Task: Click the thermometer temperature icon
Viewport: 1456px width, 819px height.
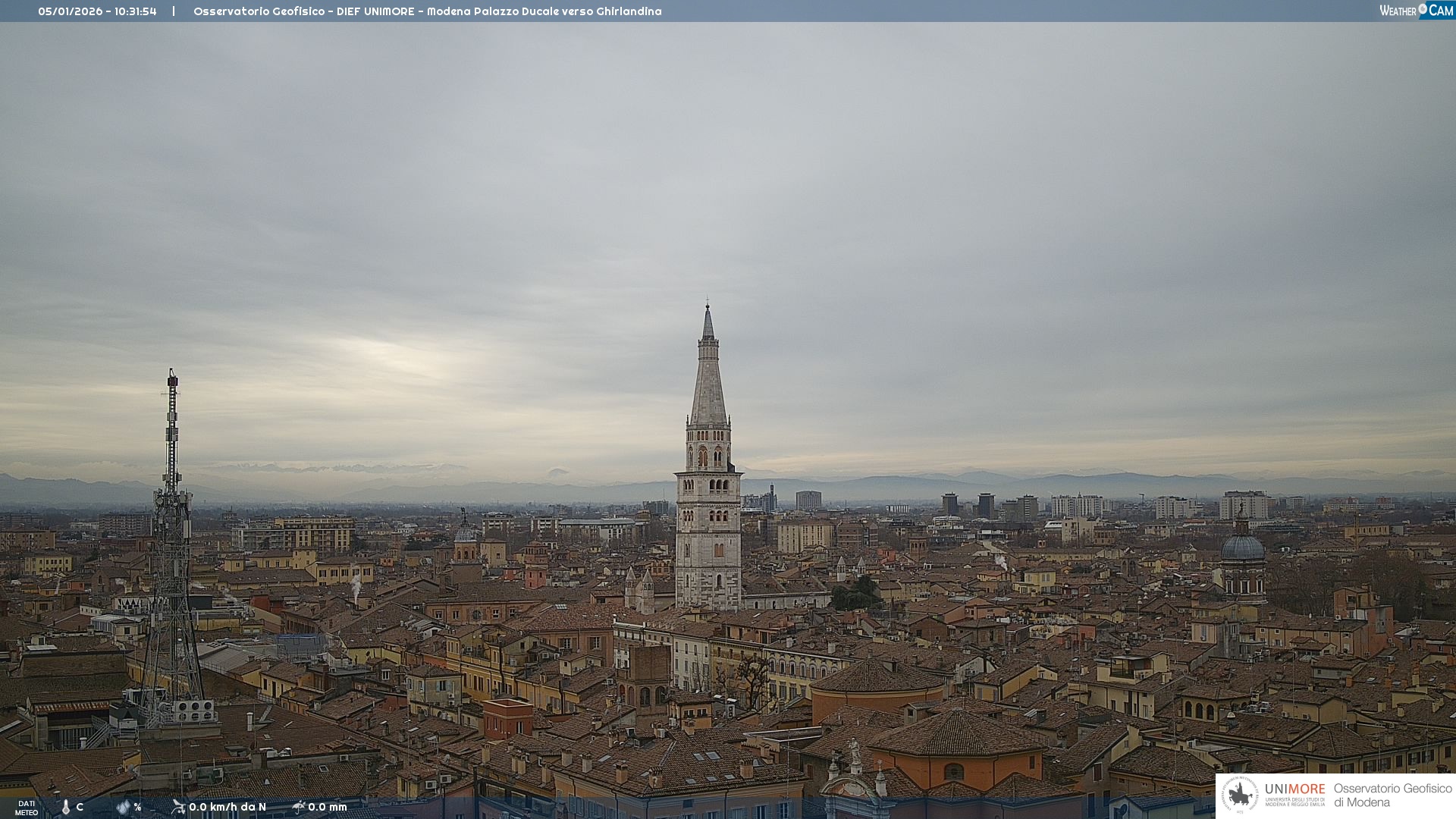Action: tap(66, 807)
